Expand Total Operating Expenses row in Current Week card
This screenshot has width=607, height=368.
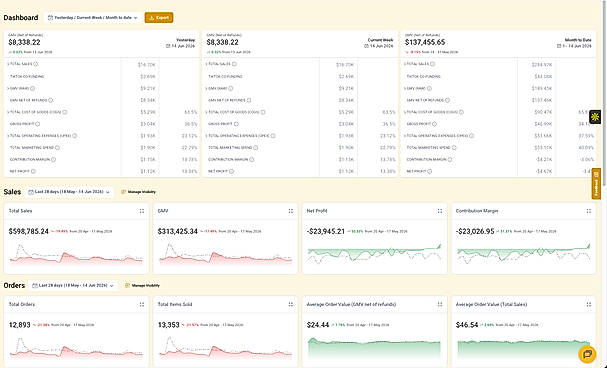(x=206, y=136)
